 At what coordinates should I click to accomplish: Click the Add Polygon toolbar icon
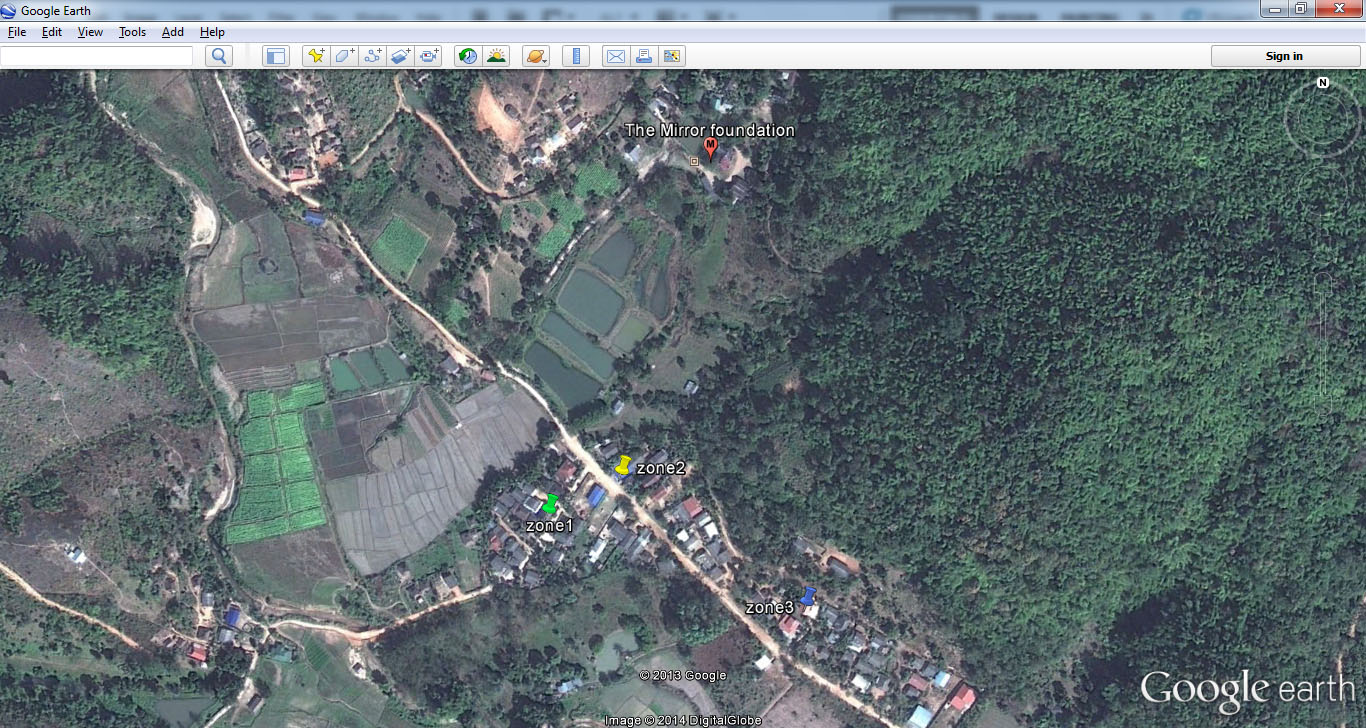(x=345, y=56)
